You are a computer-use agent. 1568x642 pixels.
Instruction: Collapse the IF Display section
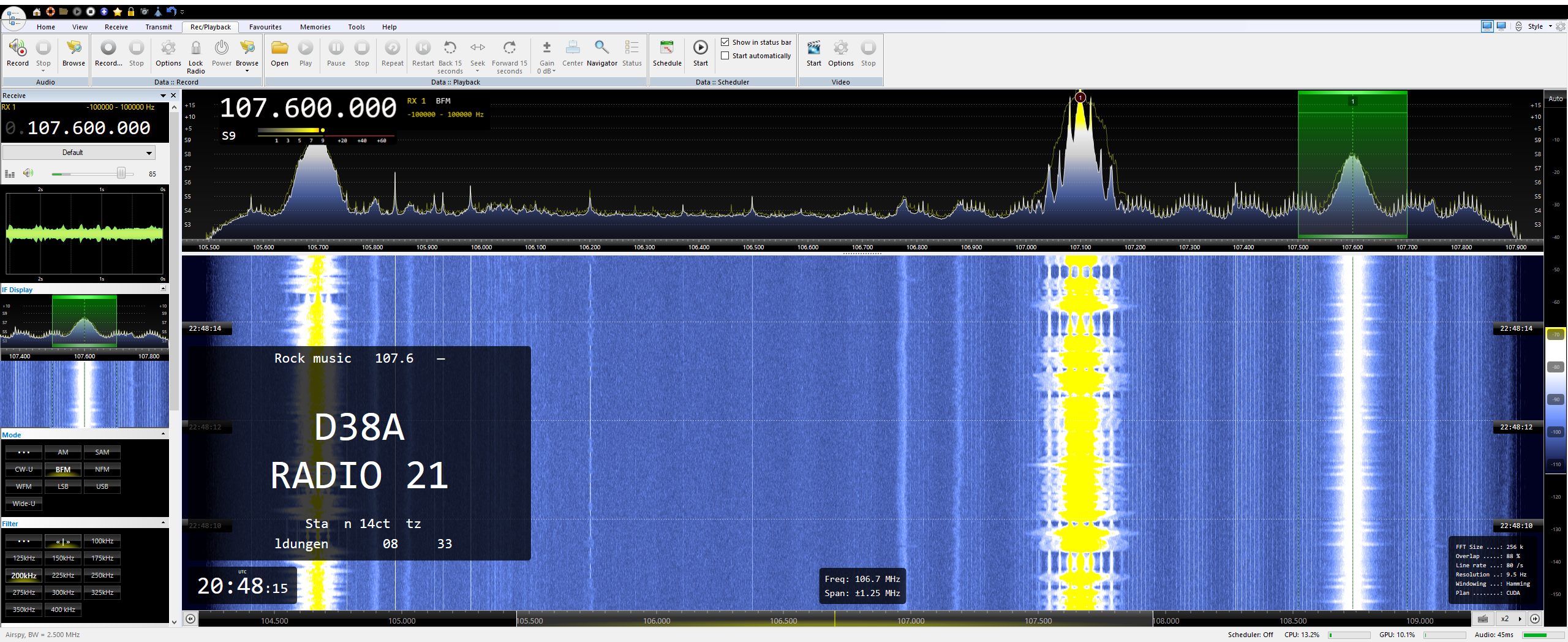point(163,289)
